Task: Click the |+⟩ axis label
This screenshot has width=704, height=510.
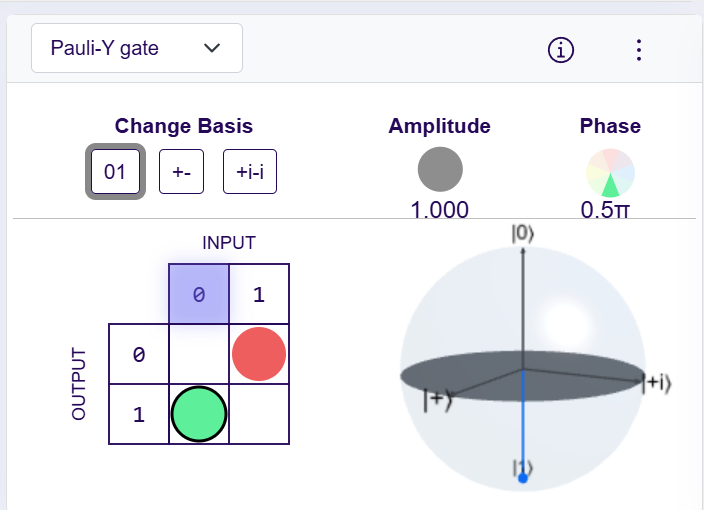Action: 438,400
